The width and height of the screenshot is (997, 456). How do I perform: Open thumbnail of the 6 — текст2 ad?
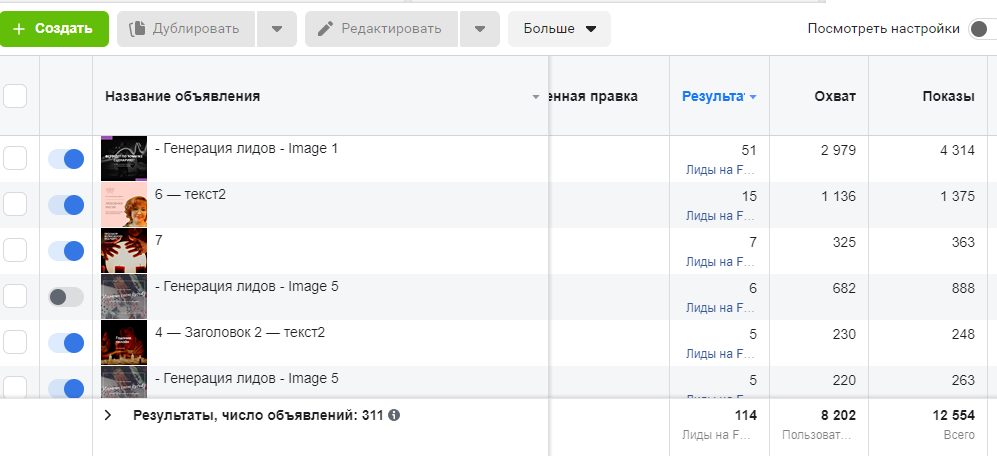tap(124, 205)
